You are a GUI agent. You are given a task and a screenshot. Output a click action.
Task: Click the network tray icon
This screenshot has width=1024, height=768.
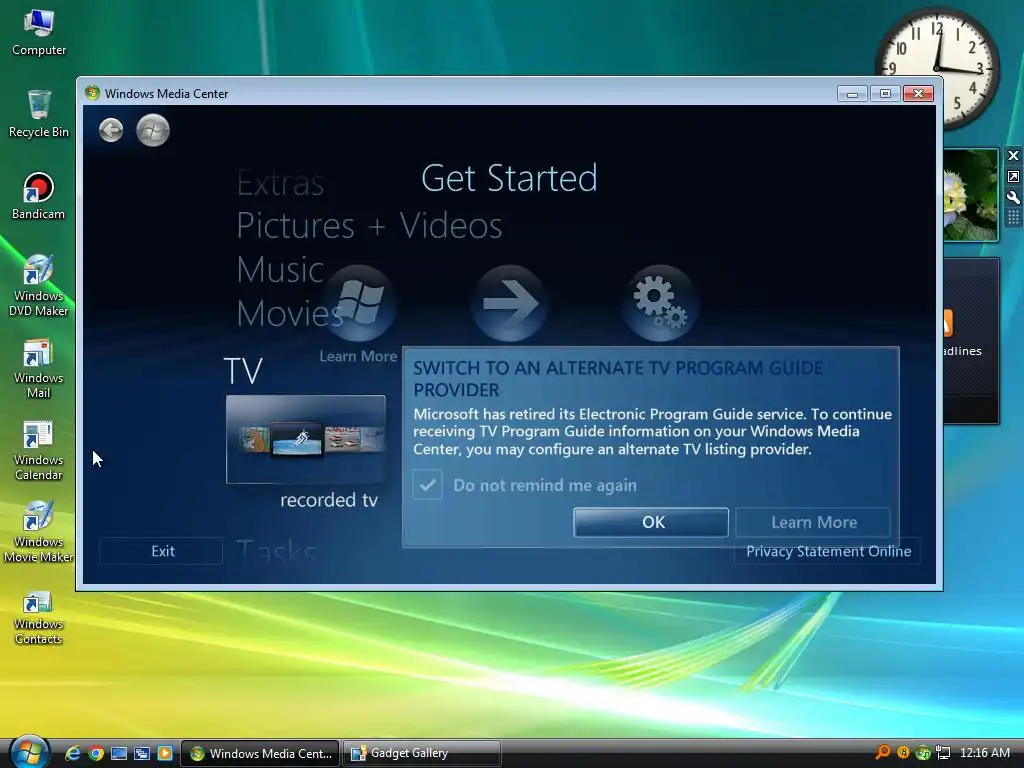point(942,753)
